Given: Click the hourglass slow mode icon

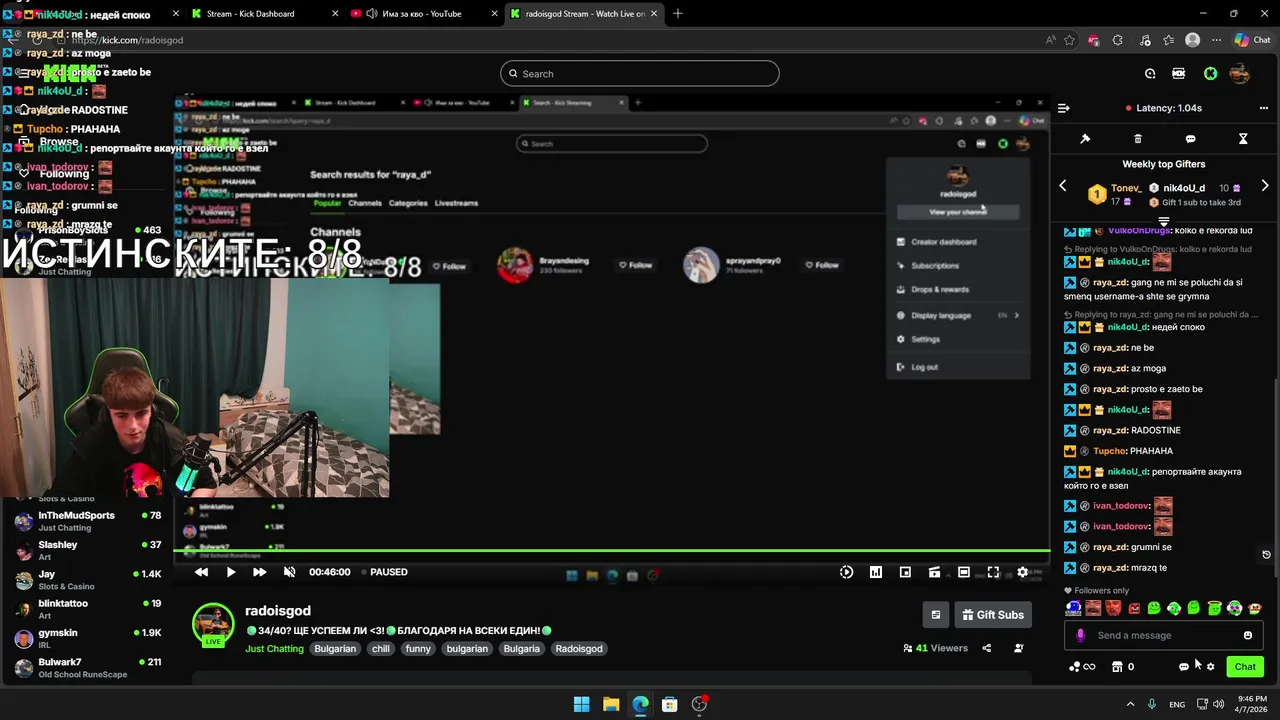Looking at the screenshot, I should 1243,139.
